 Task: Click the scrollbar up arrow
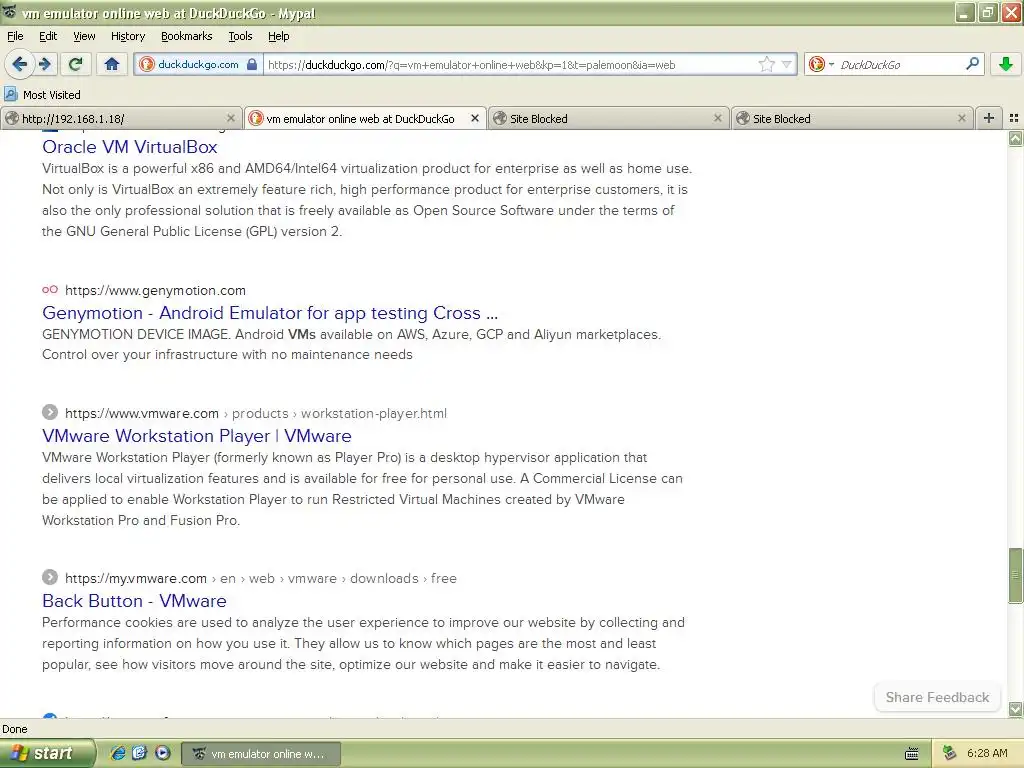1015,138
